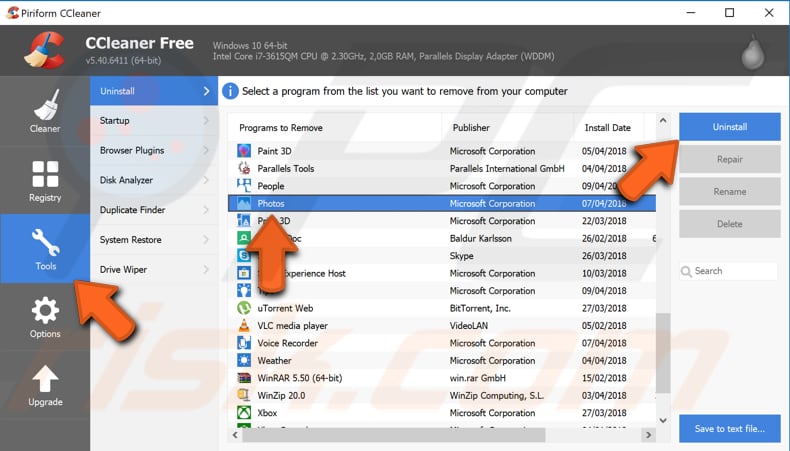
Task: Click the Parallels Tools icon
Action: tap(244, 168)
